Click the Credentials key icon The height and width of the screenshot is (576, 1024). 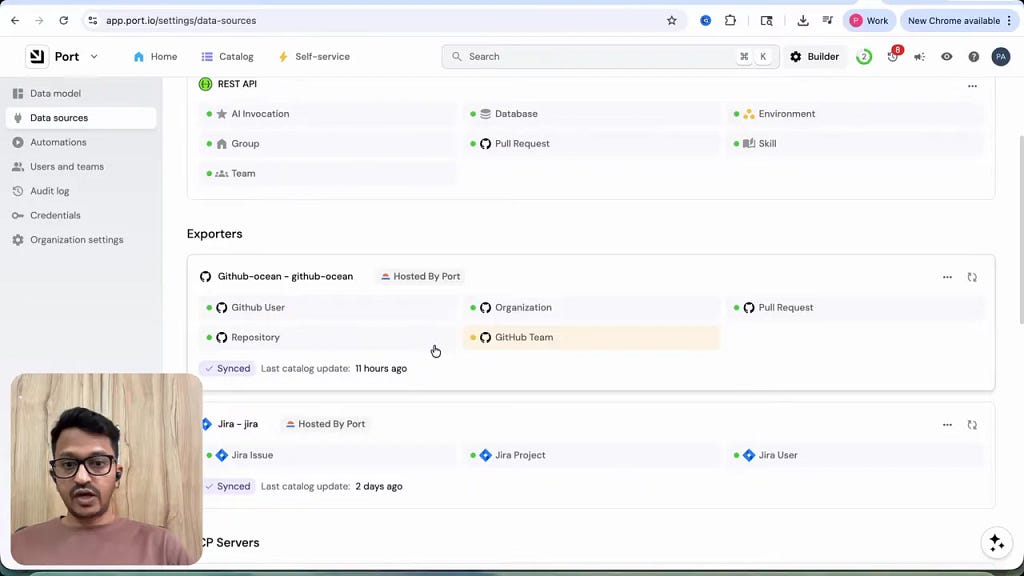coord(18,216)
